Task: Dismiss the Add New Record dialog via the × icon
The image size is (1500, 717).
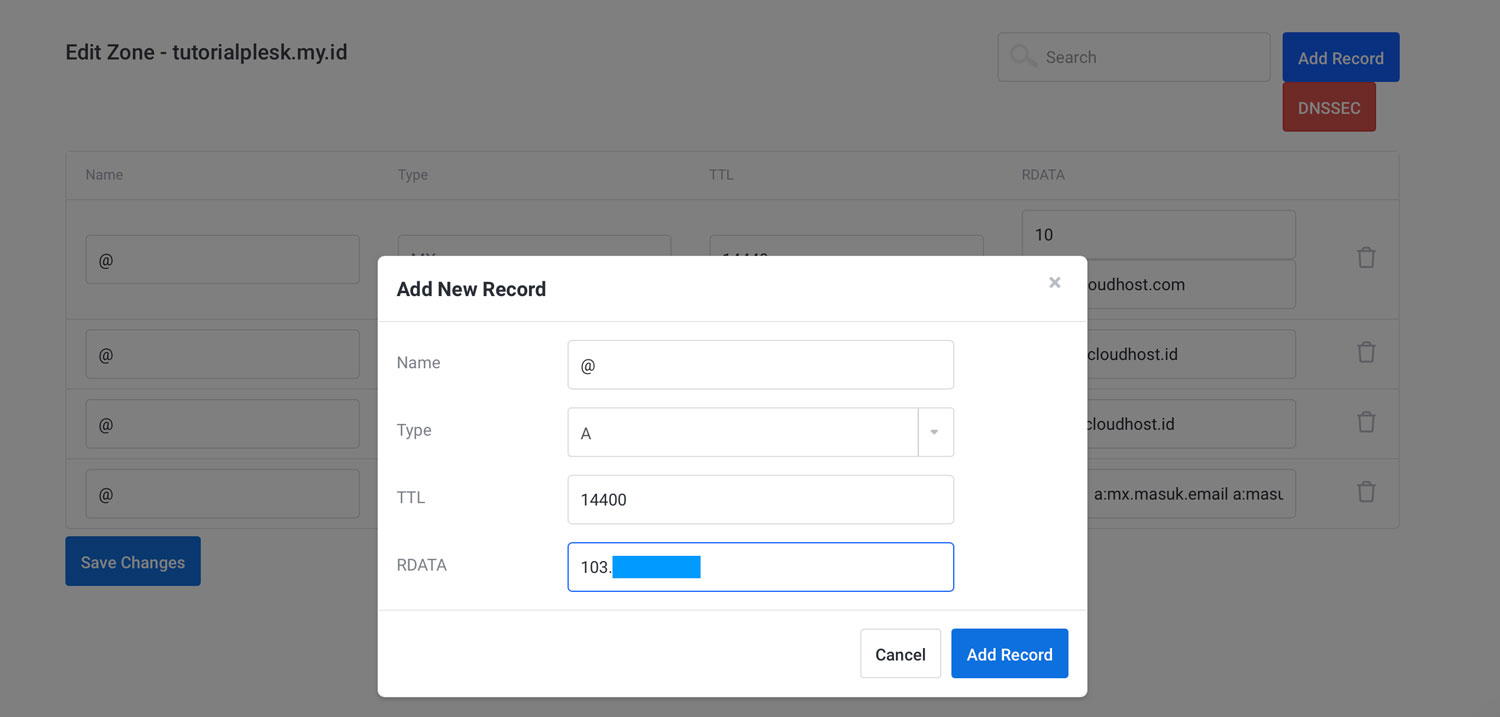Action: click(1054, 282)
